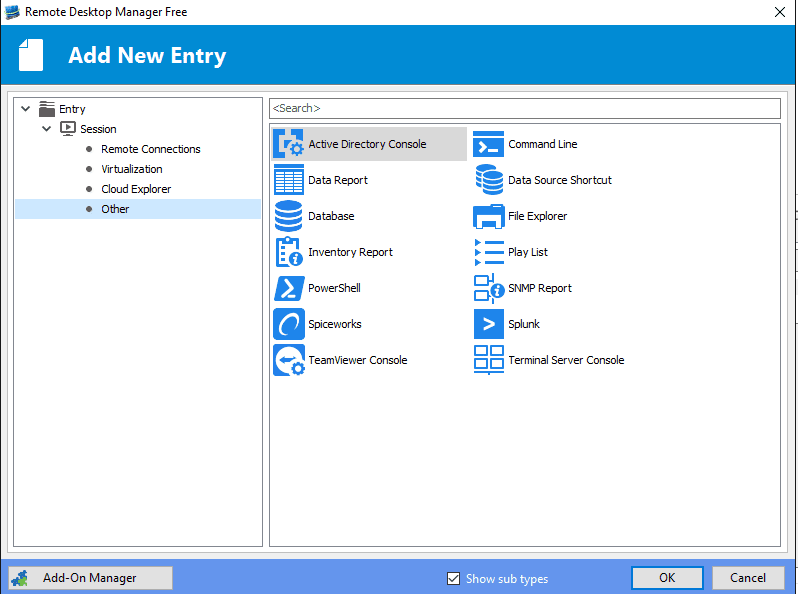798x594 pixels.
Task: Choose the Terminal Server Console icon
Action: (x=489, y=360)
